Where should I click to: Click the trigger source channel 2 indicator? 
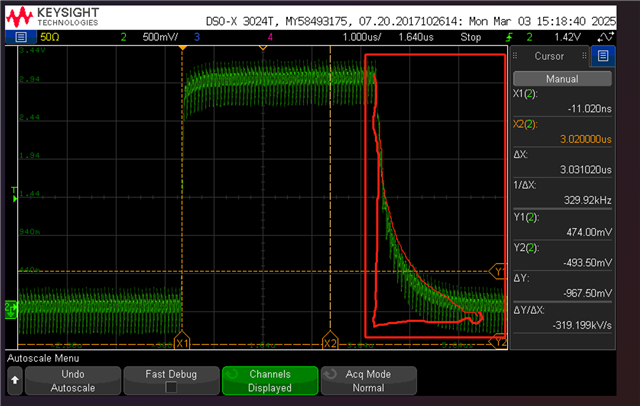529,37
